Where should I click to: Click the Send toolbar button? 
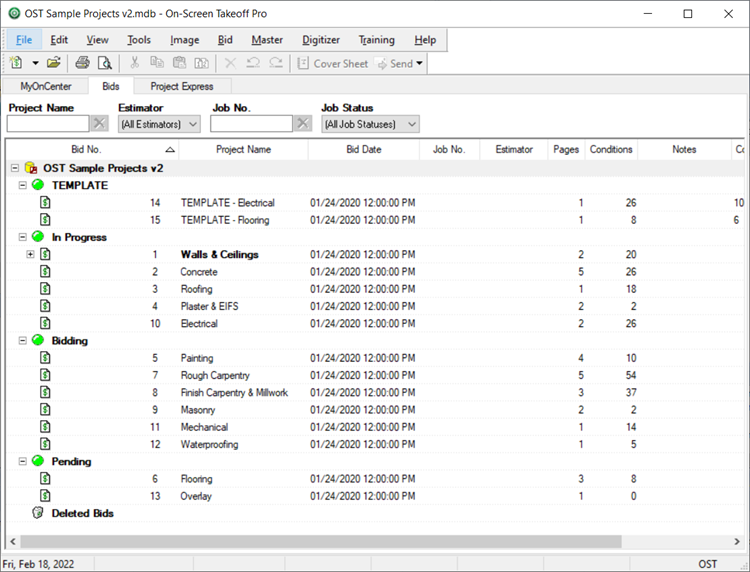[395, 64]
